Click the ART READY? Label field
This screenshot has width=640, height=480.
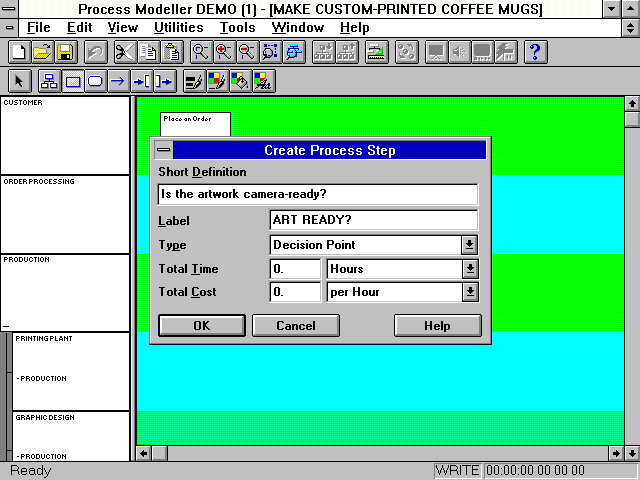373,220
